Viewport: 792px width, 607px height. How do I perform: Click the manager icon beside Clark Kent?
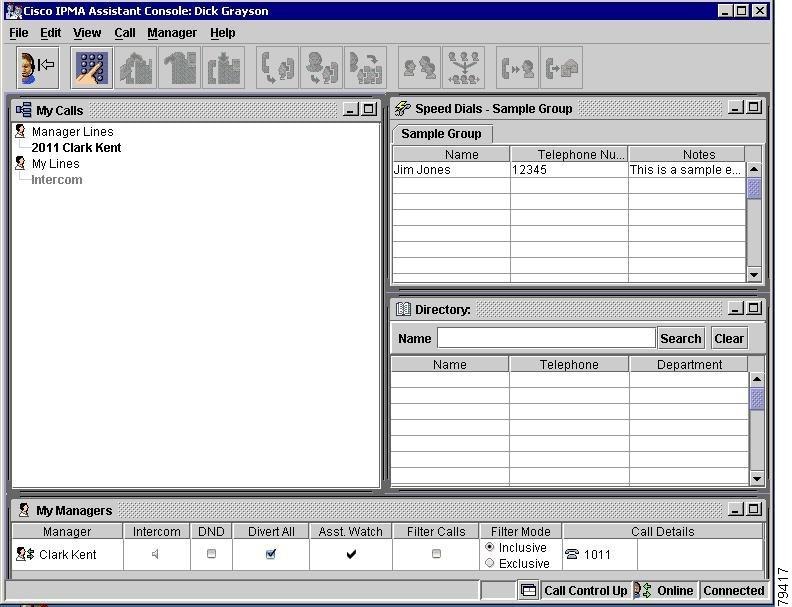pyautogui.click(x=25, y=554)
